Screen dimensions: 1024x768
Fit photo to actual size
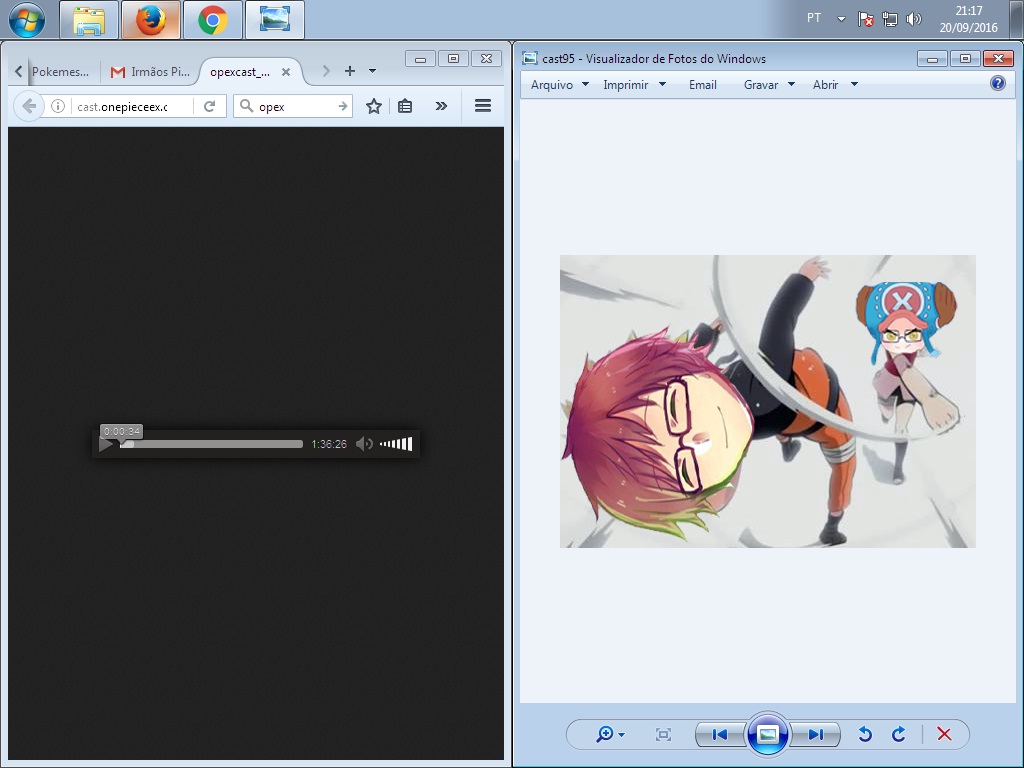click(x=663, y=734)
